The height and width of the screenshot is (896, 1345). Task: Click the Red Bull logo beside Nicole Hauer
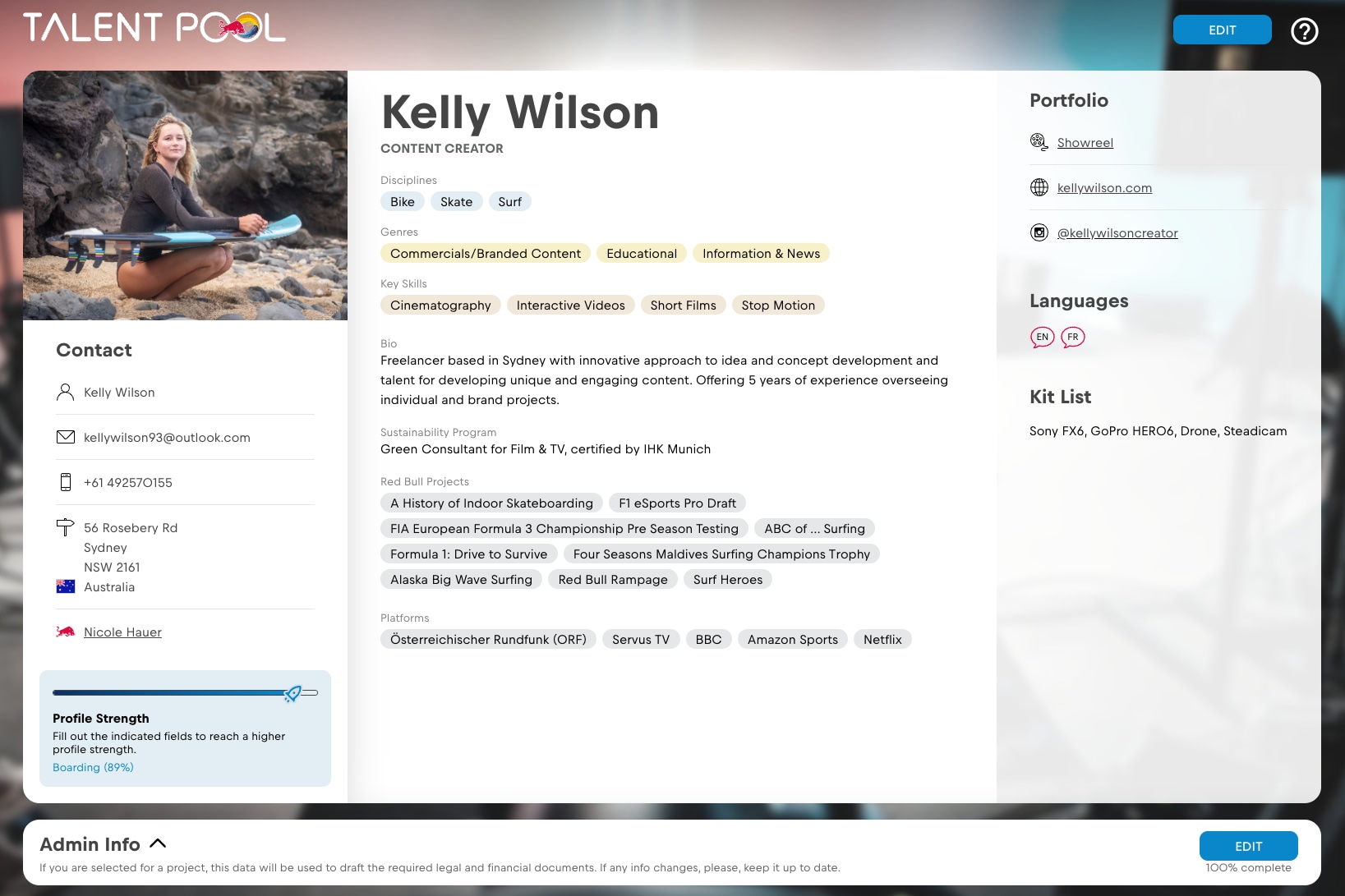(x=66, y=632)
